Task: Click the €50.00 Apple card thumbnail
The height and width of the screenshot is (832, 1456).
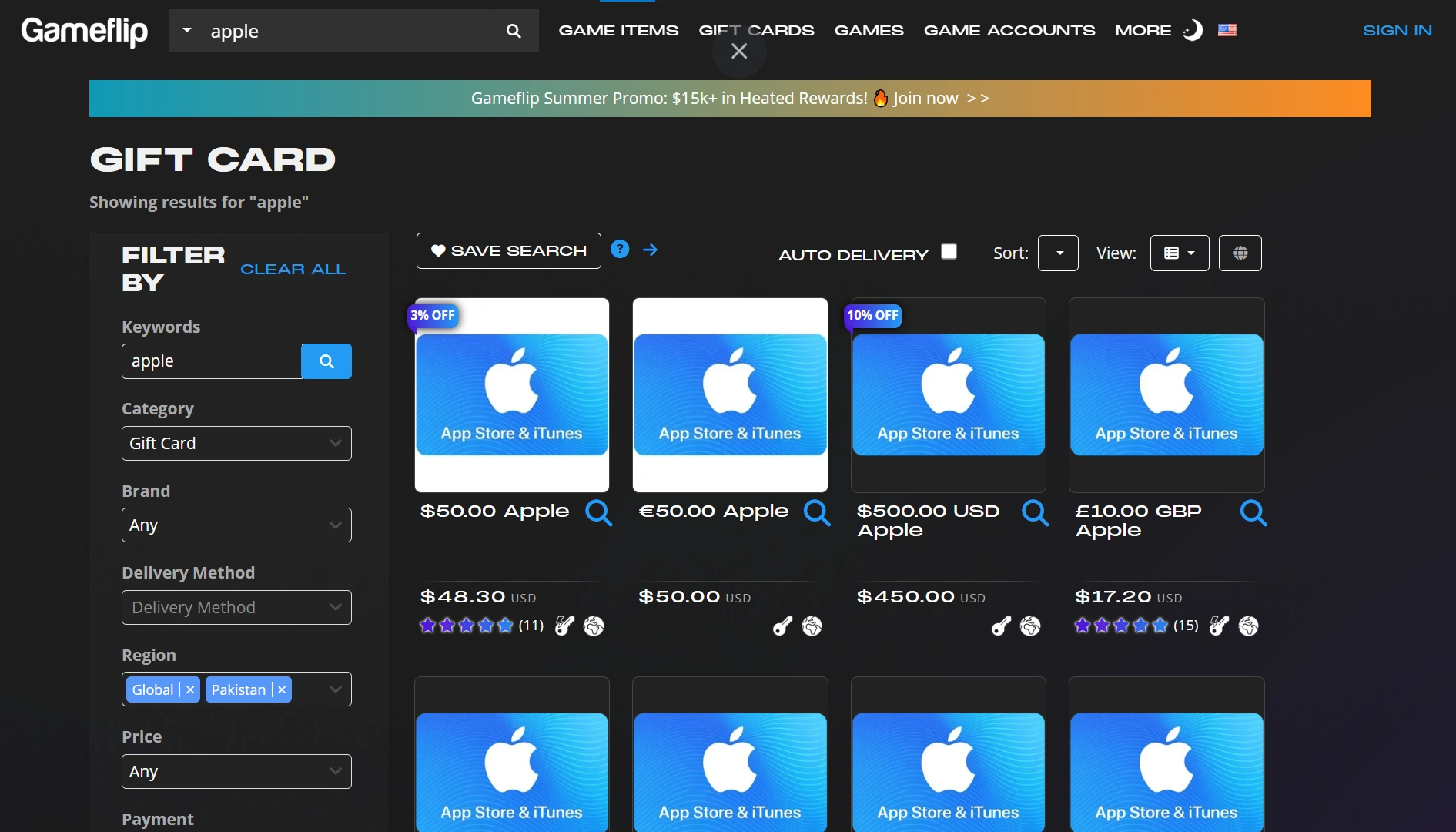Action: click(x=730, y=395)
